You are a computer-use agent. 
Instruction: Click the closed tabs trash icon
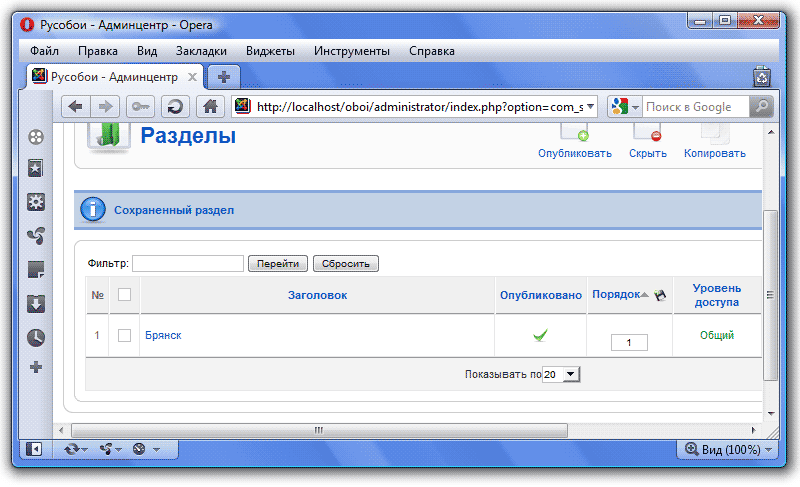coord(760,76)
